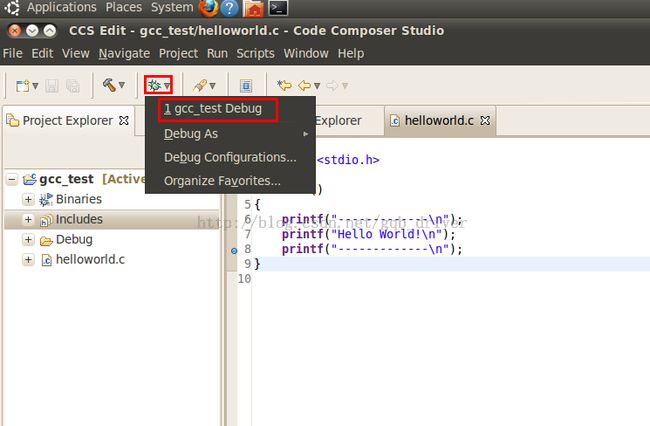Open the Ubuntu Applications menu

[x=61, y=7]
